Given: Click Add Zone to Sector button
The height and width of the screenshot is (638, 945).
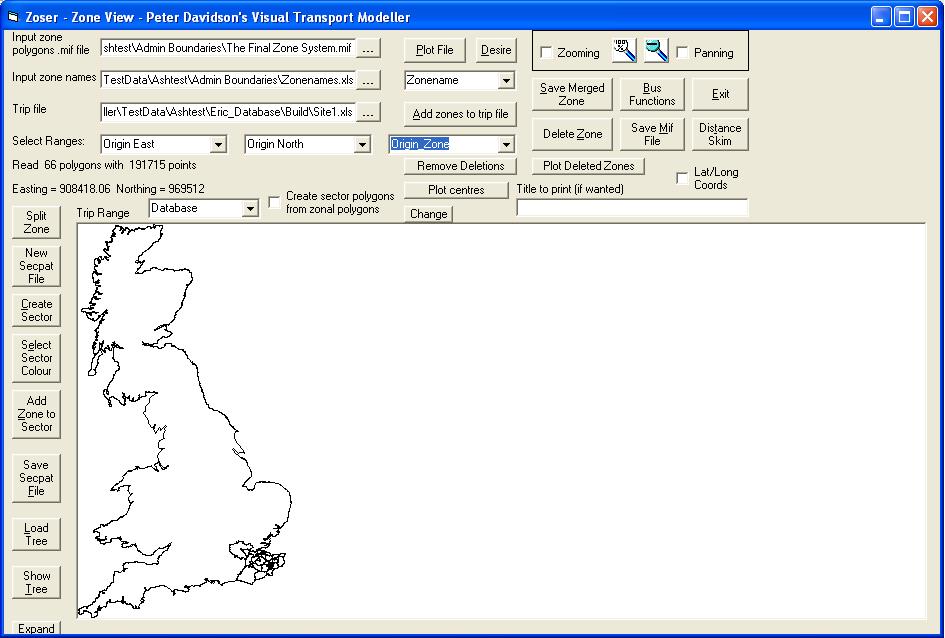Looking at the screenshot, I should tap(36, 414).
